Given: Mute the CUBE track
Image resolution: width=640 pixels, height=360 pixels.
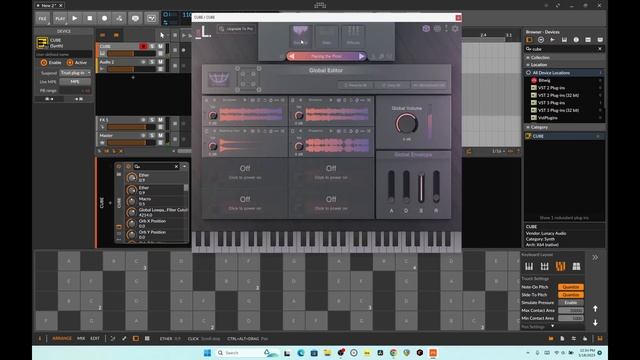Looking at the screenshot, I should (x=160, y=47).
